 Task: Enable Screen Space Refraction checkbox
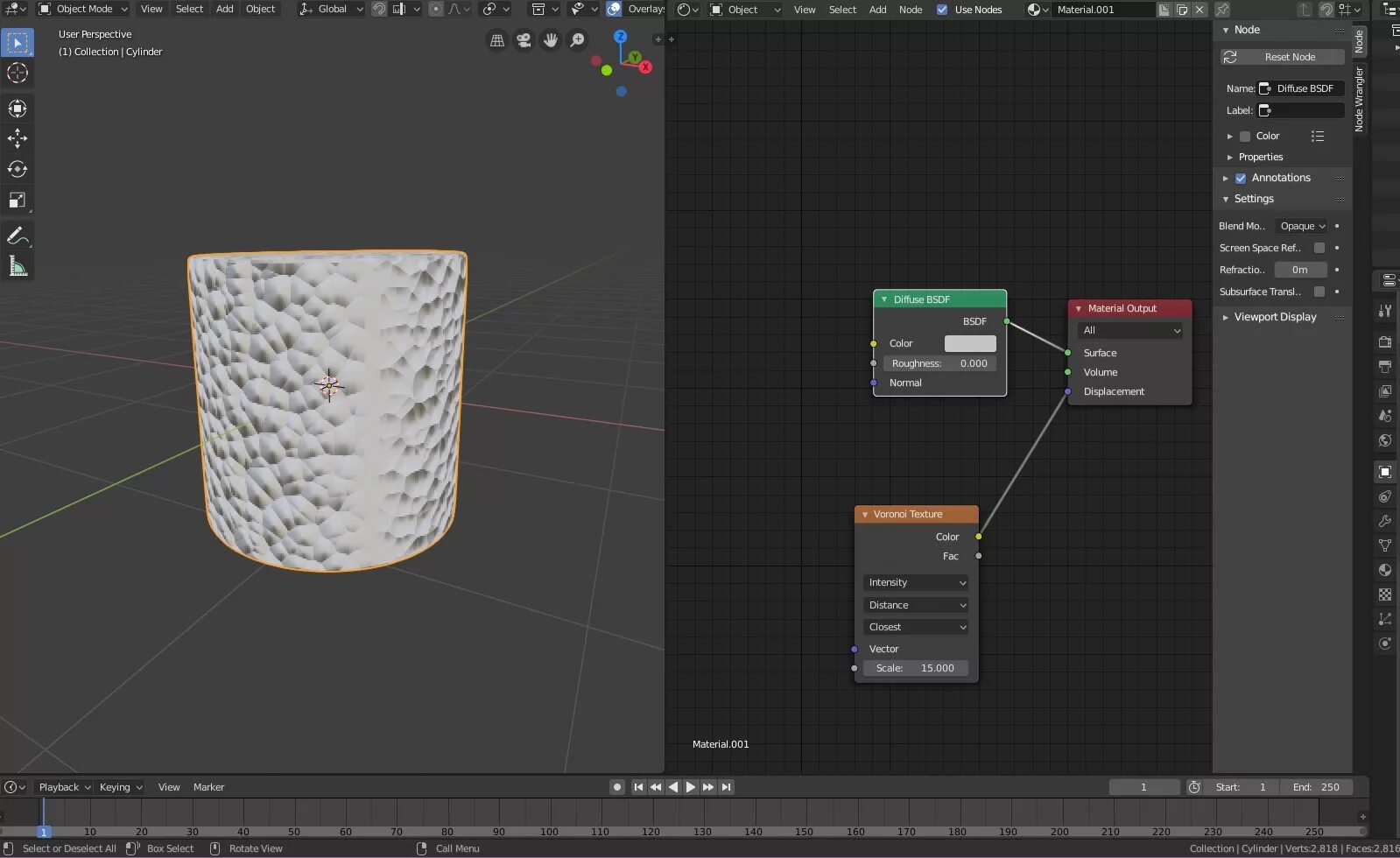pyautogui.click(x=1319, y=248)
